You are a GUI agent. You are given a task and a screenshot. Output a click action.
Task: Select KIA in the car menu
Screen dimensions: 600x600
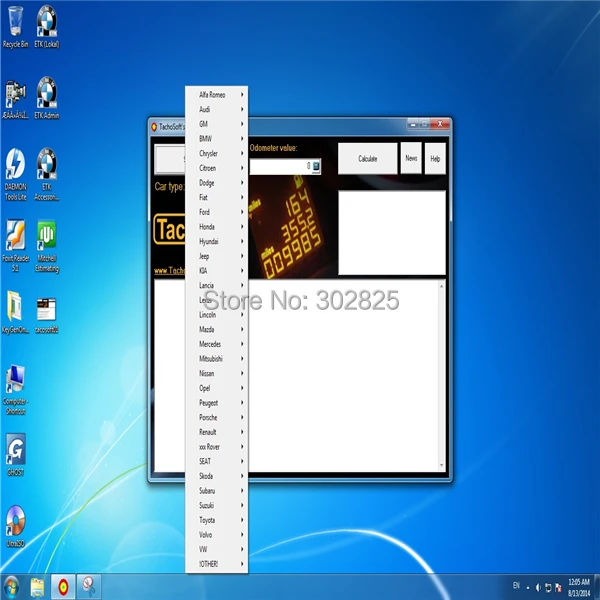pos(217,271)
